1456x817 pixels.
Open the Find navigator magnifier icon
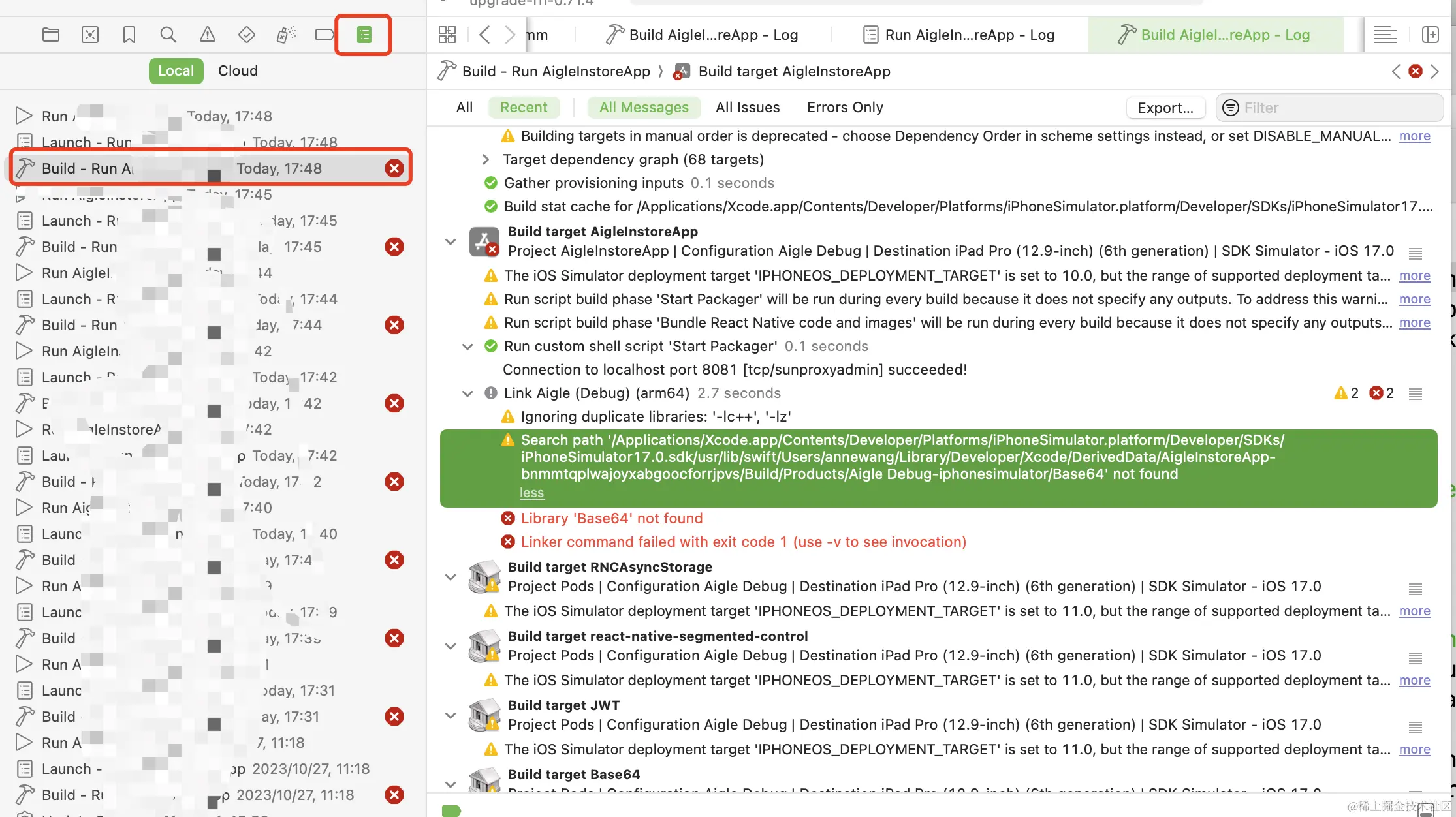click(x=168, y=35)
